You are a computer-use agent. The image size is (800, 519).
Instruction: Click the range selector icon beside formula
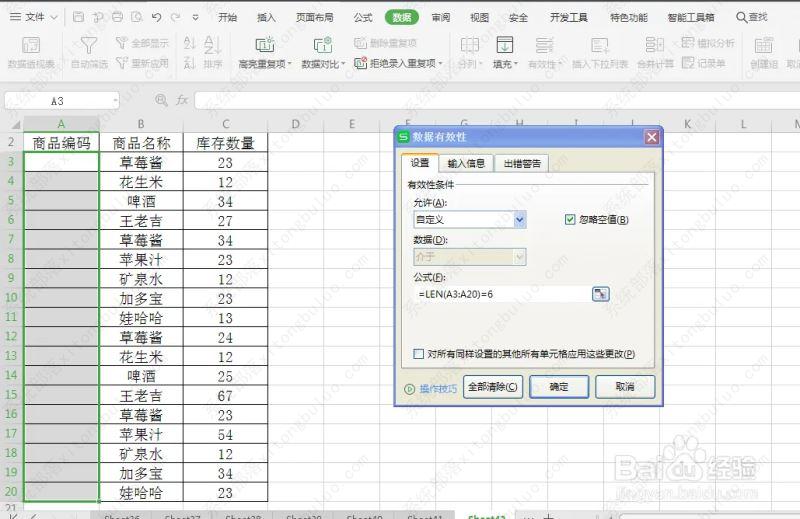[600, 293]
